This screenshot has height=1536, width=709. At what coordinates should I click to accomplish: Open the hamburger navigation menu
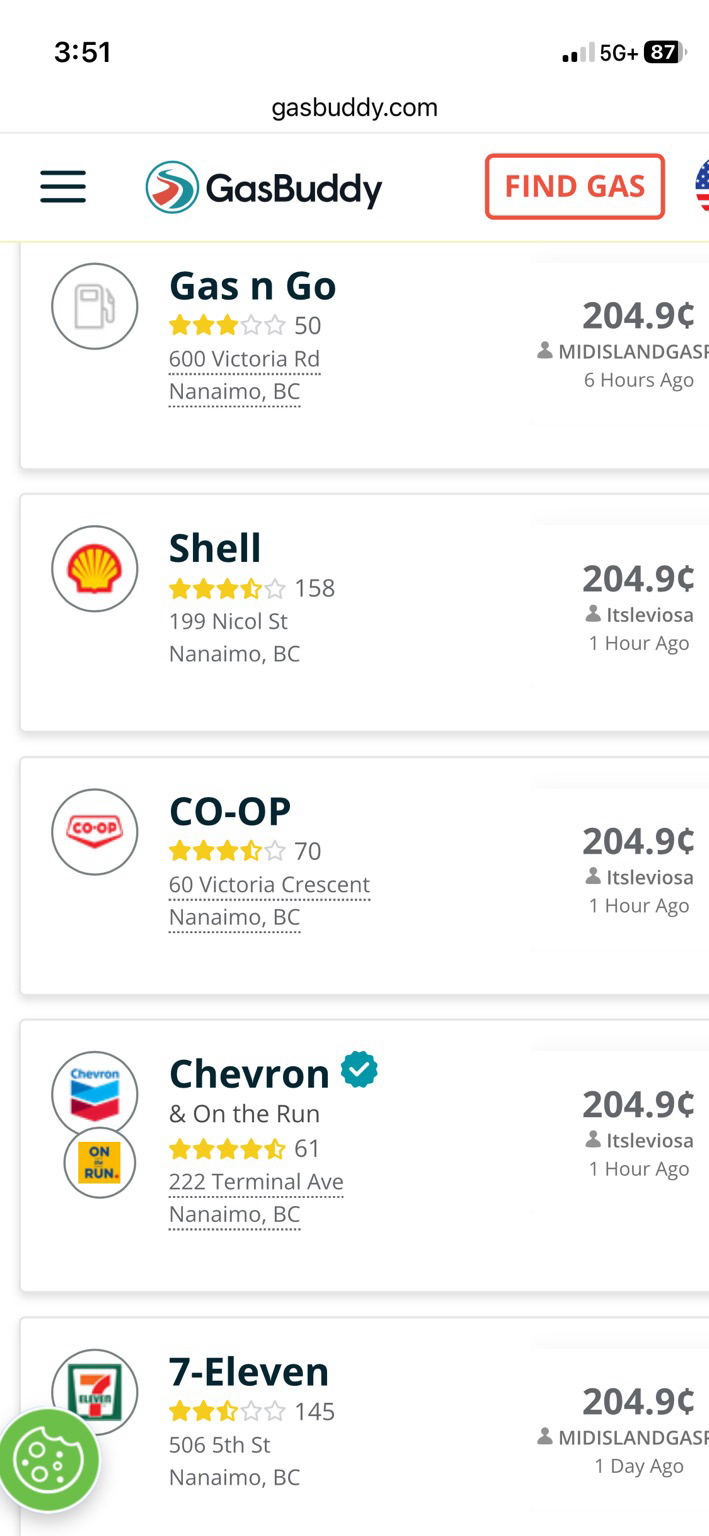tap(63, 187)
